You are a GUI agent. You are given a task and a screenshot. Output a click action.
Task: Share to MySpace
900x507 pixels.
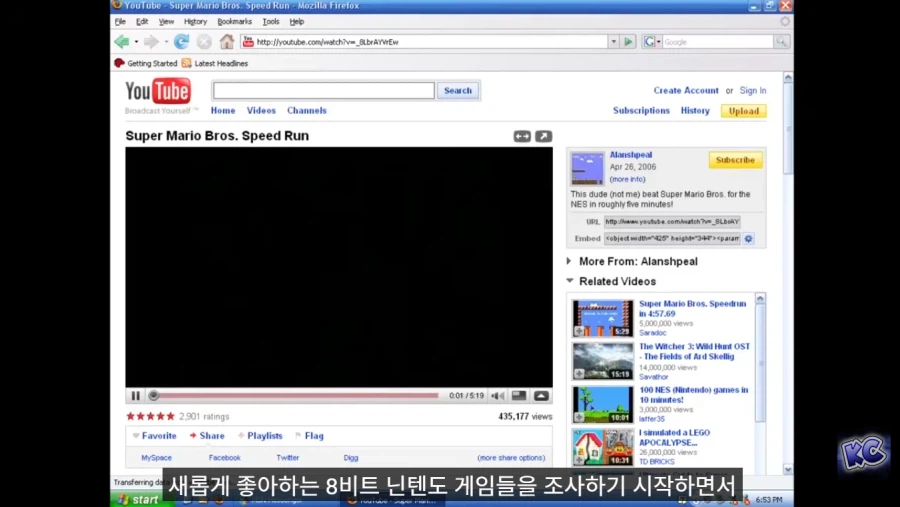(157, 458)
